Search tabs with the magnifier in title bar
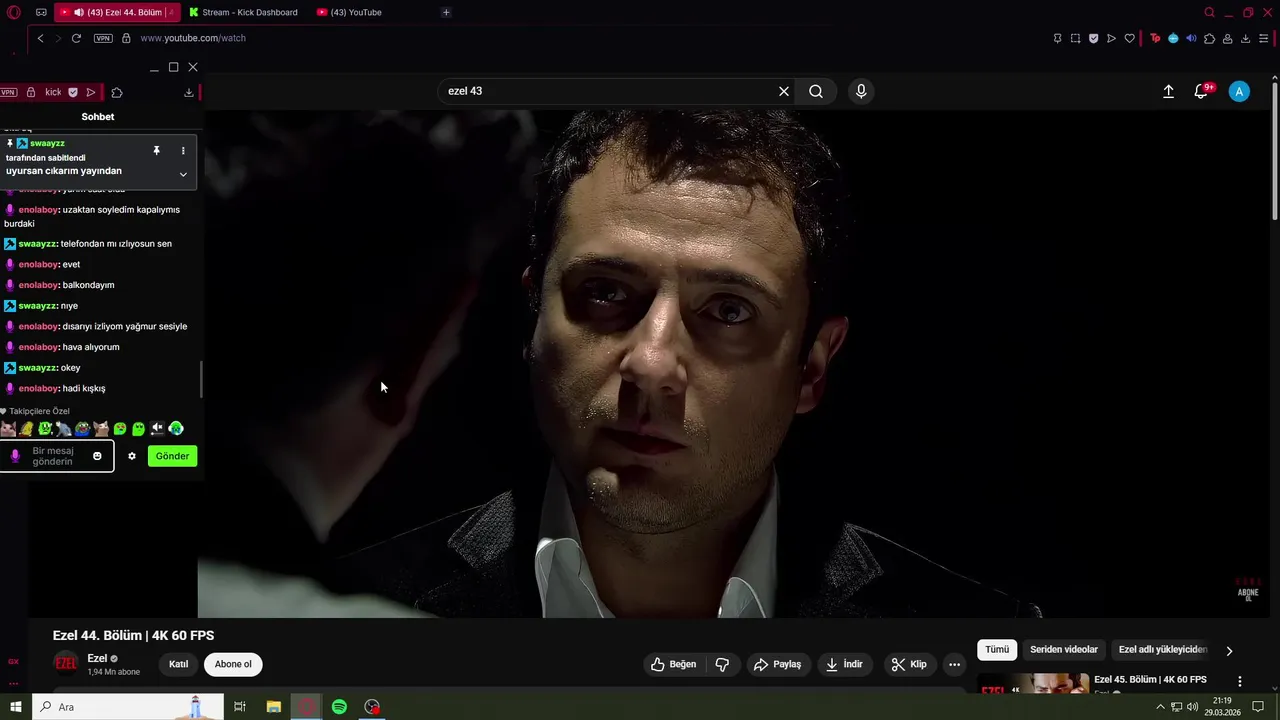 click(x=1209, y=12)
